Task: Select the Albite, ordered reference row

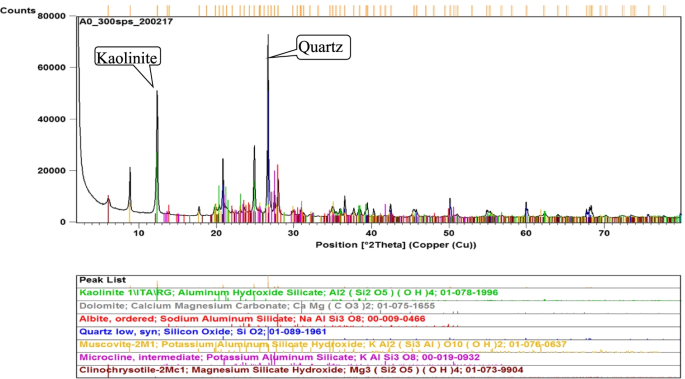Action: (379, 320)
